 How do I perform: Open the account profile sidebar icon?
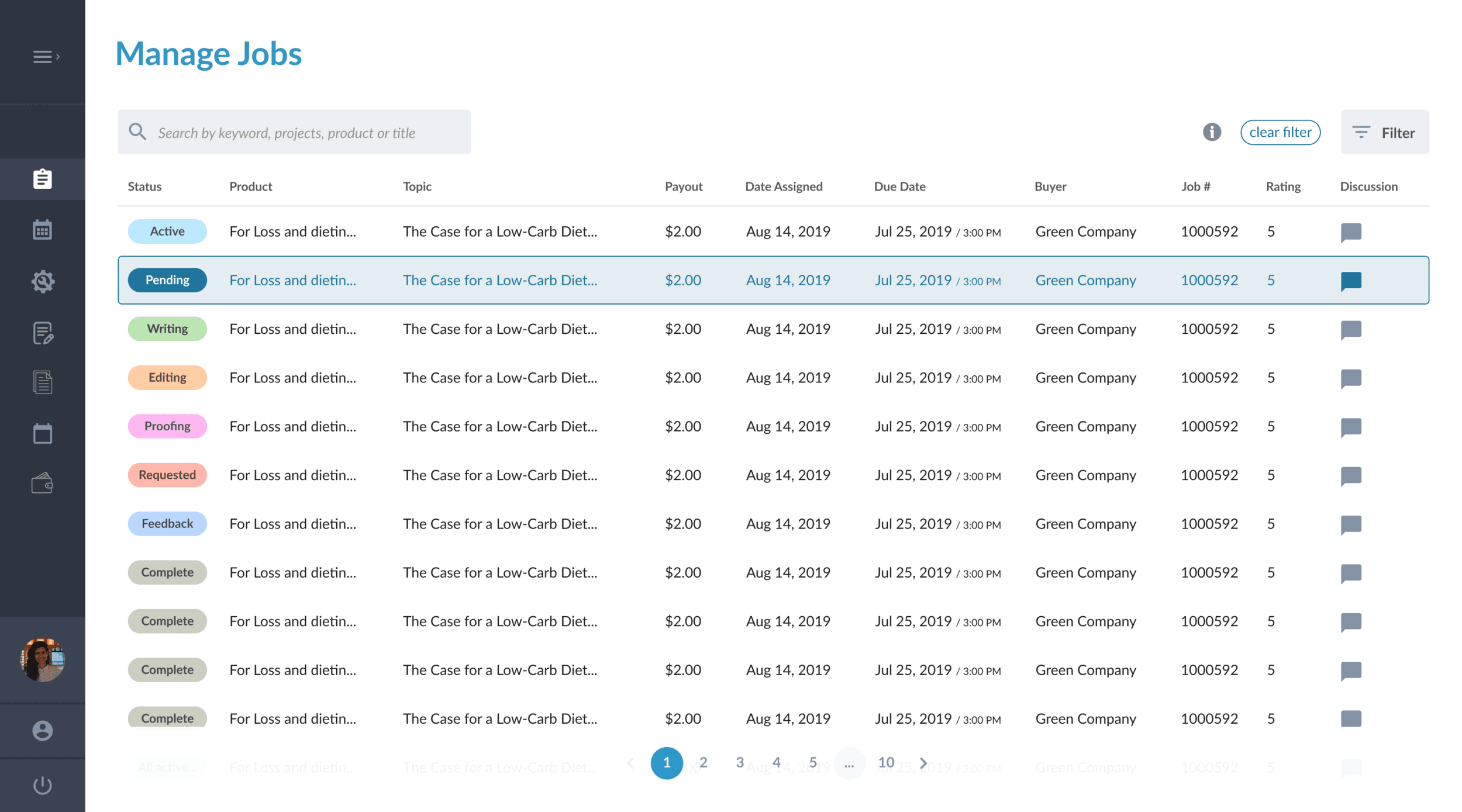42,731
